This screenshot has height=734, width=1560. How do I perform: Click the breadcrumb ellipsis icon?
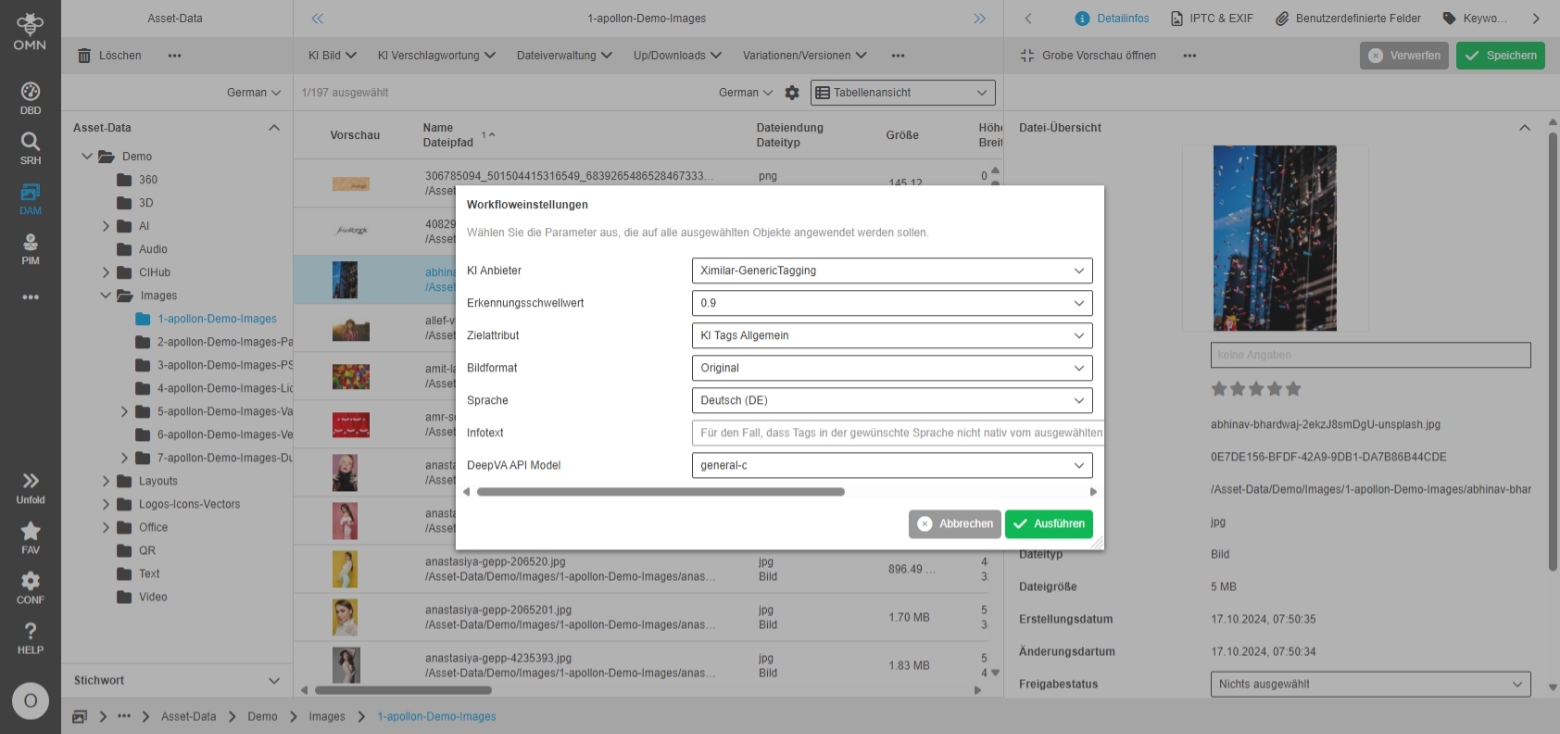pos(124,716)
